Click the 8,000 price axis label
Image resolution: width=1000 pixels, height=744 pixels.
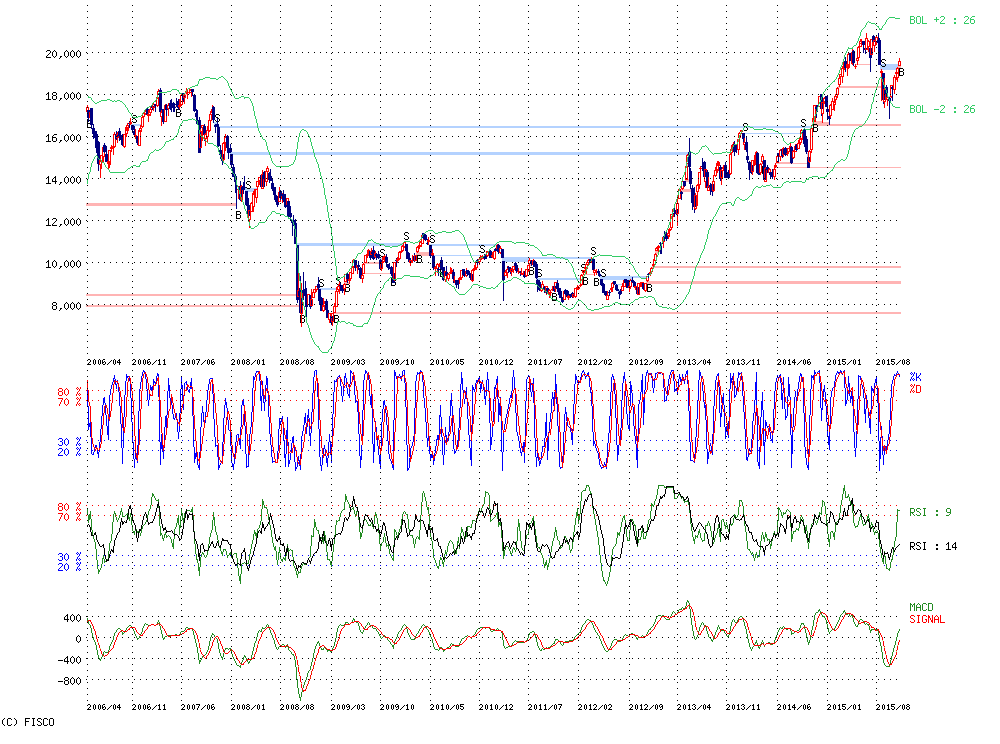[65, 306]
